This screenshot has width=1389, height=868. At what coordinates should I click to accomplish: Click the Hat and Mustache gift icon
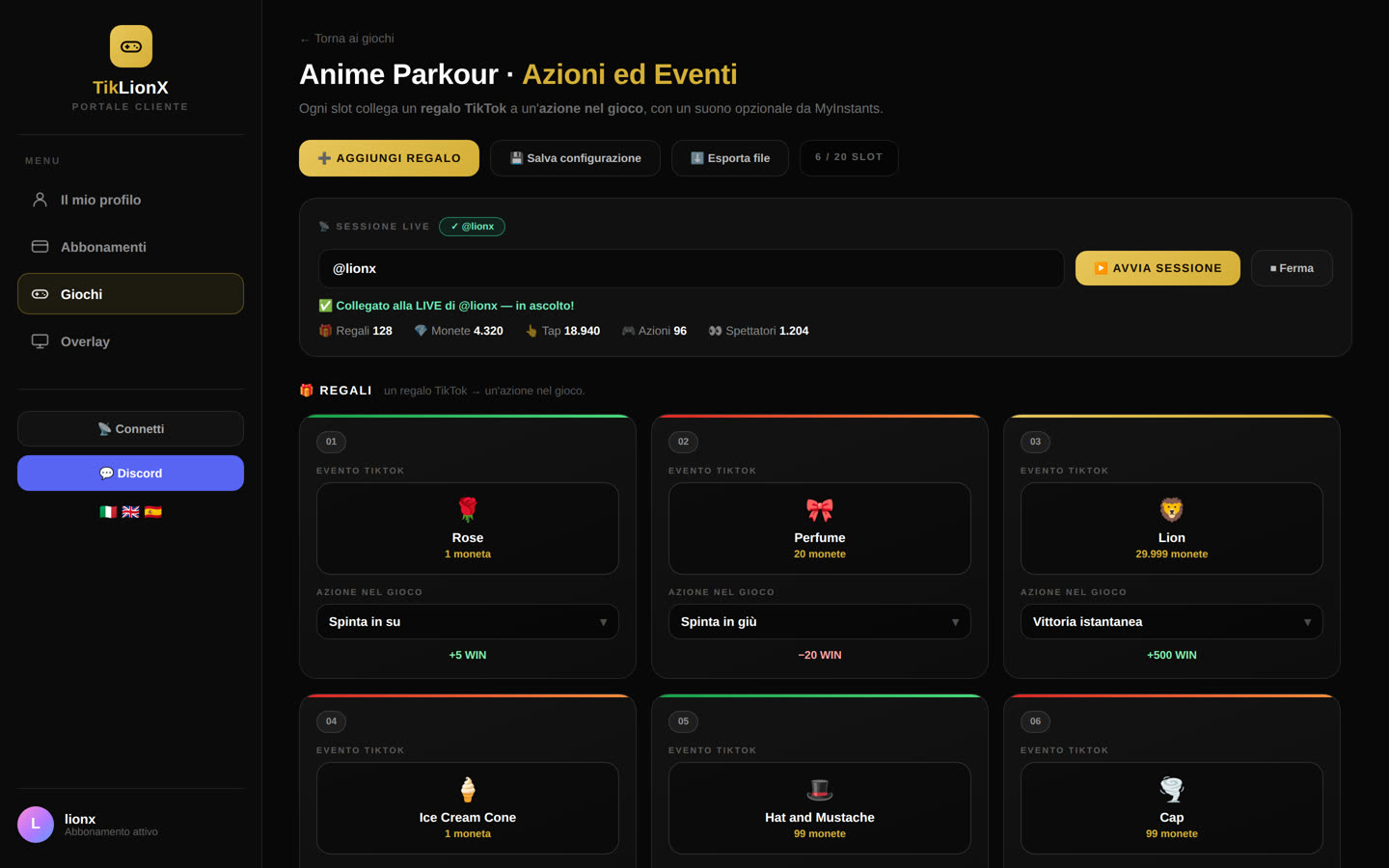point(820,789)
